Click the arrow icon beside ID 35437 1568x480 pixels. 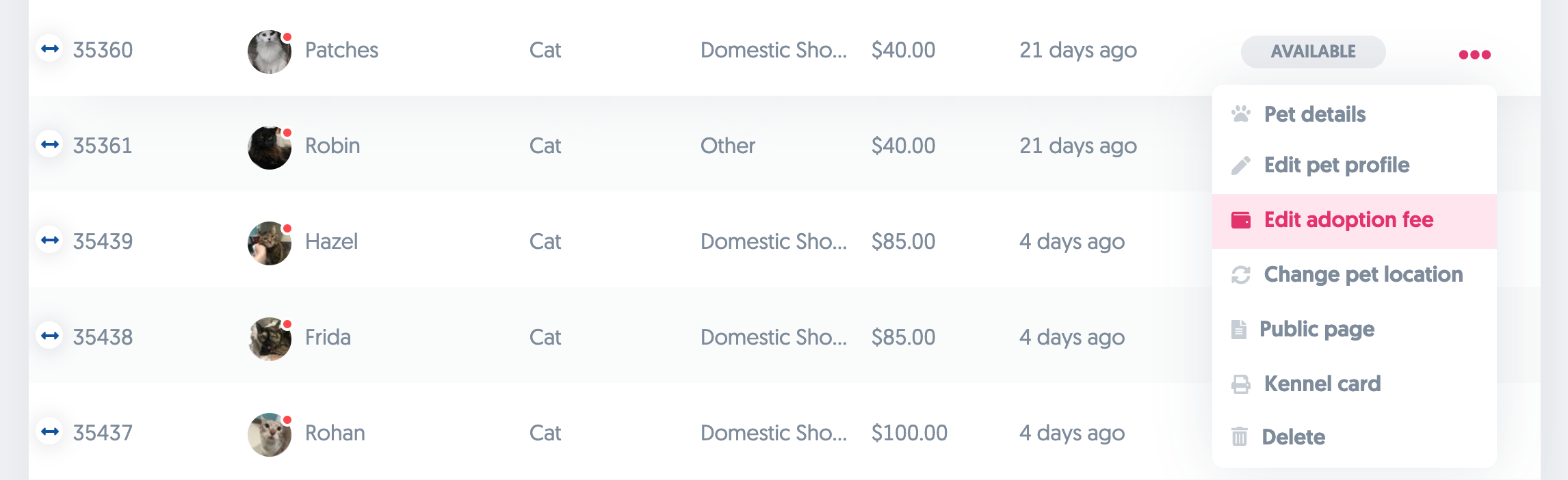tap(50, 431)
